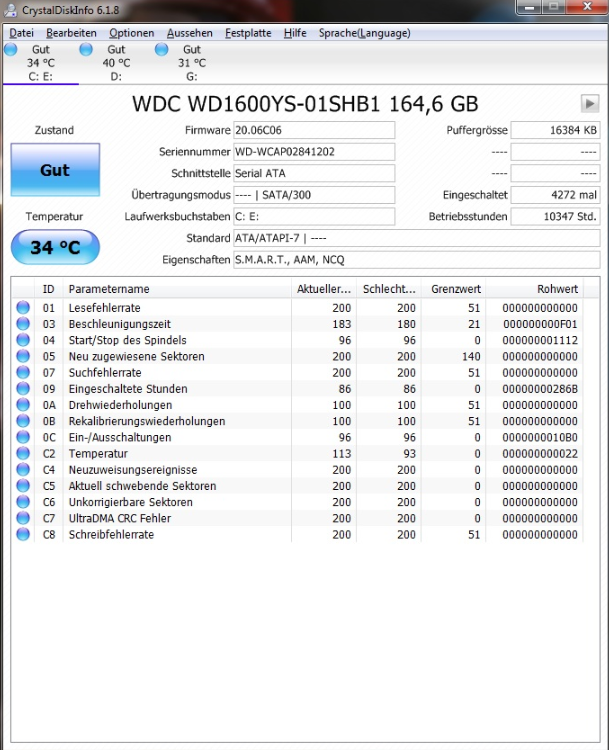Click status icon of Lesefehlerrate row
609x750 pixels.
coord(23,308)
